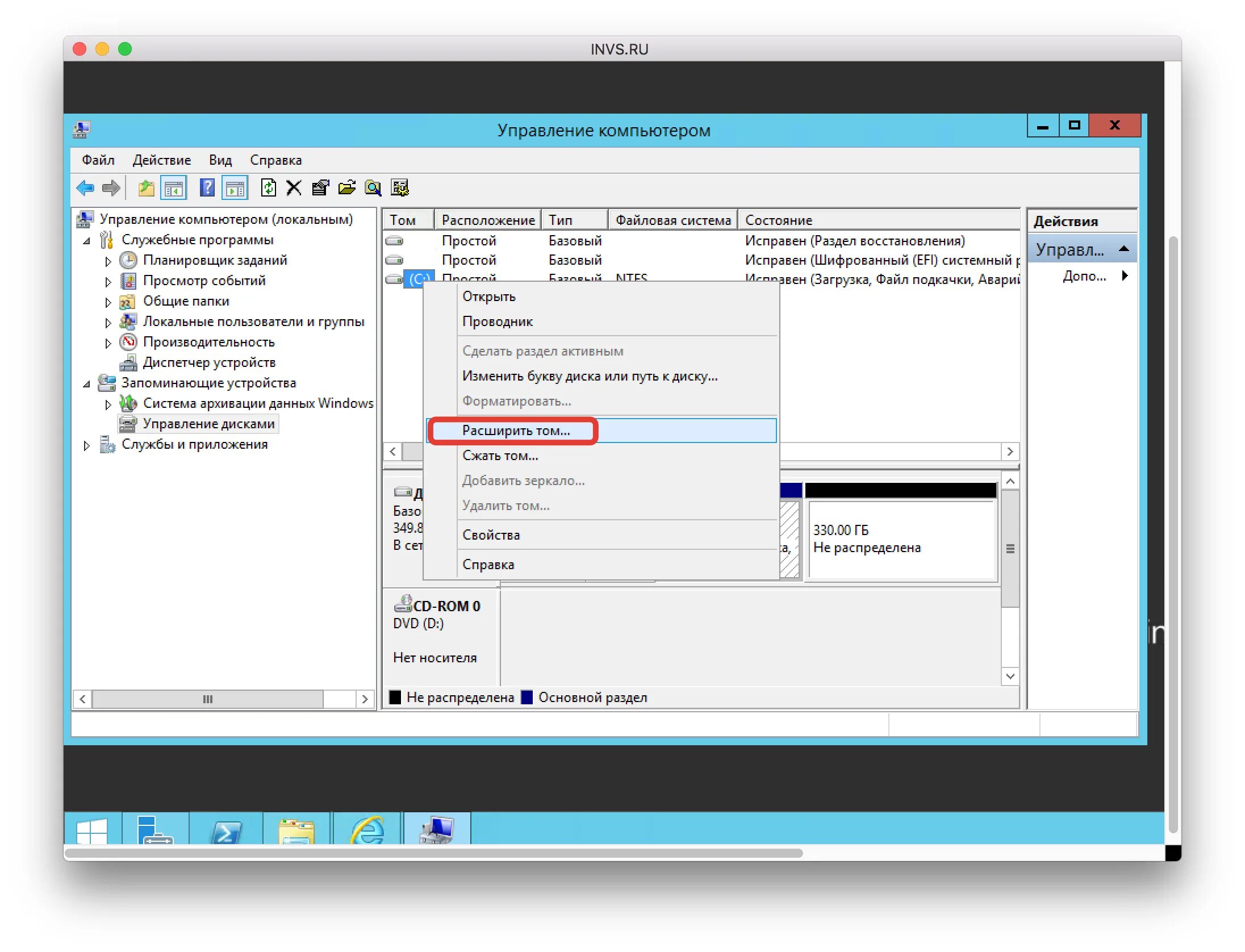The image size is (1245, 952).
Task: Click the settings list toolbar icon
Action: point(400,188)
